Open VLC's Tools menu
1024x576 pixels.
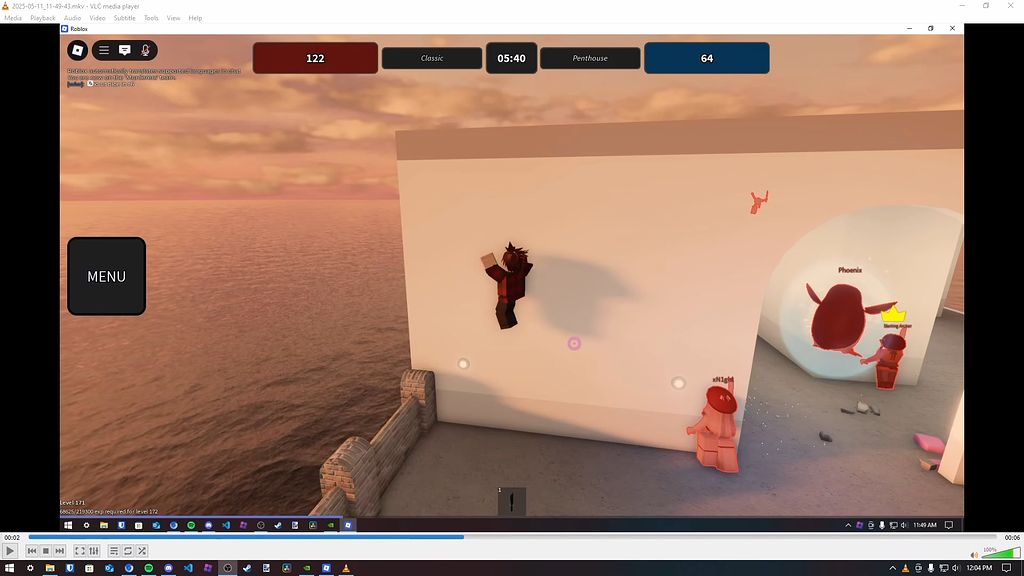click(x=150, y=17)
